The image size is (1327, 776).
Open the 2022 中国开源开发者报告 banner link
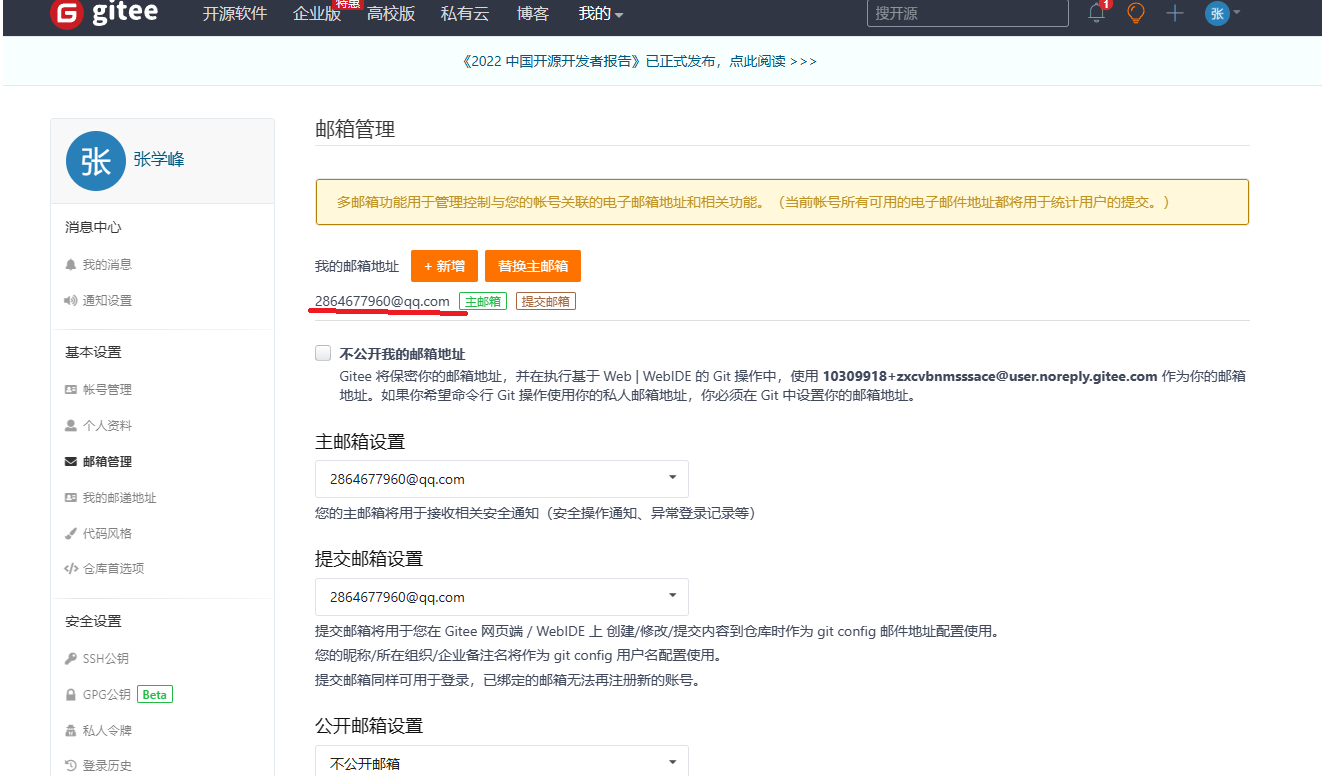tap(640, 61)
